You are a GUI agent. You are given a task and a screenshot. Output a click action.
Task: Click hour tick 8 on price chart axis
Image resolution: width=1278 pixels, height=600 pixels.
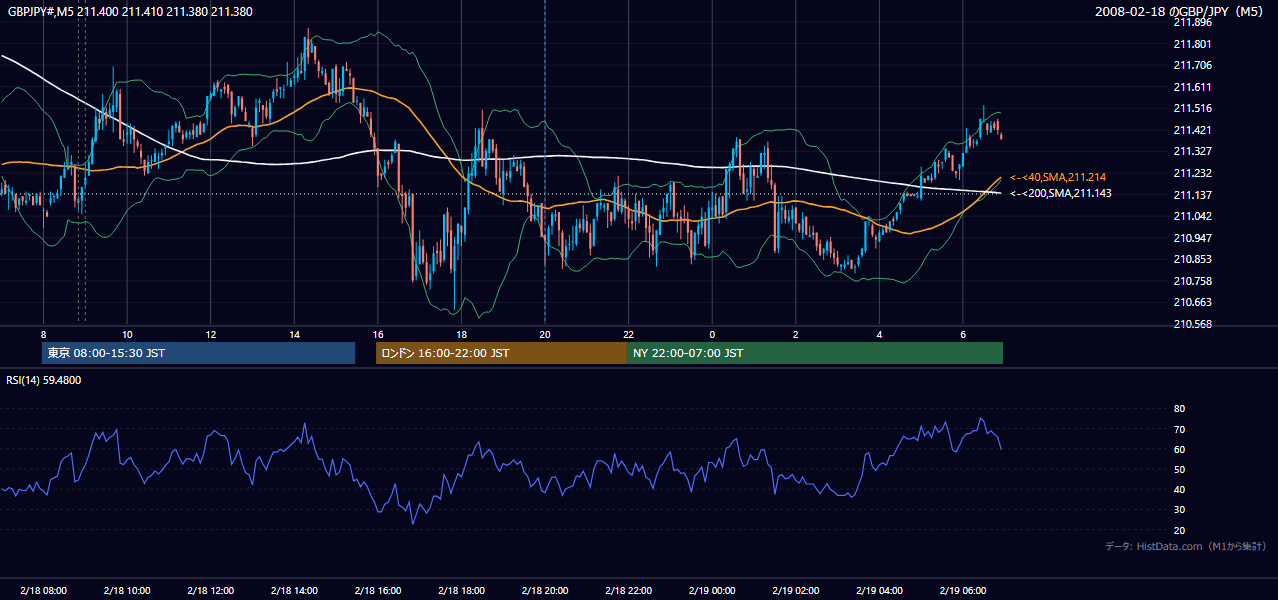(x=43, y=334)
